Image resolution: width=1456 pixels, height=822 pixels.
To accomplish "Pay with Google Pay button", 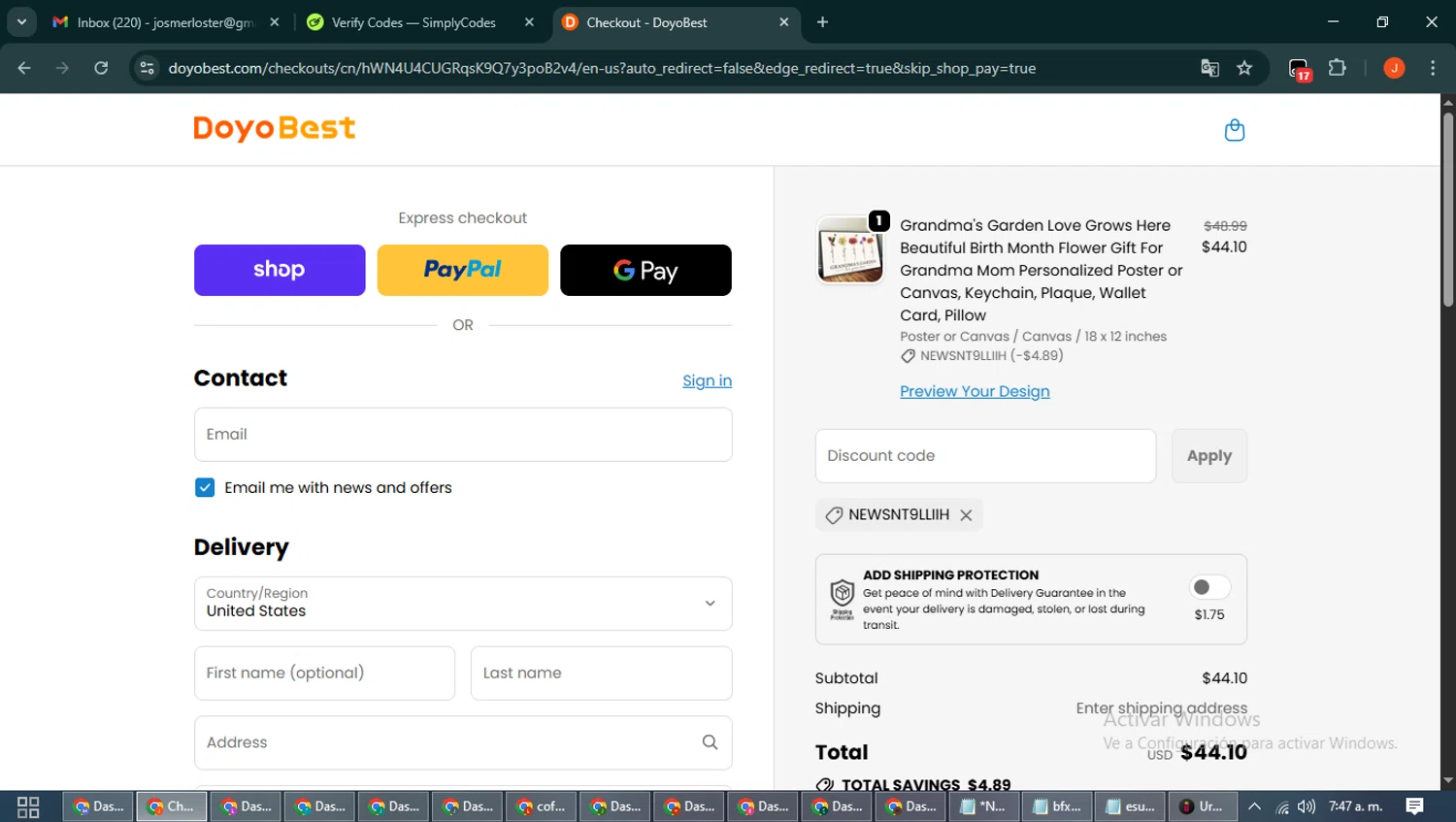I will [645, 270].
